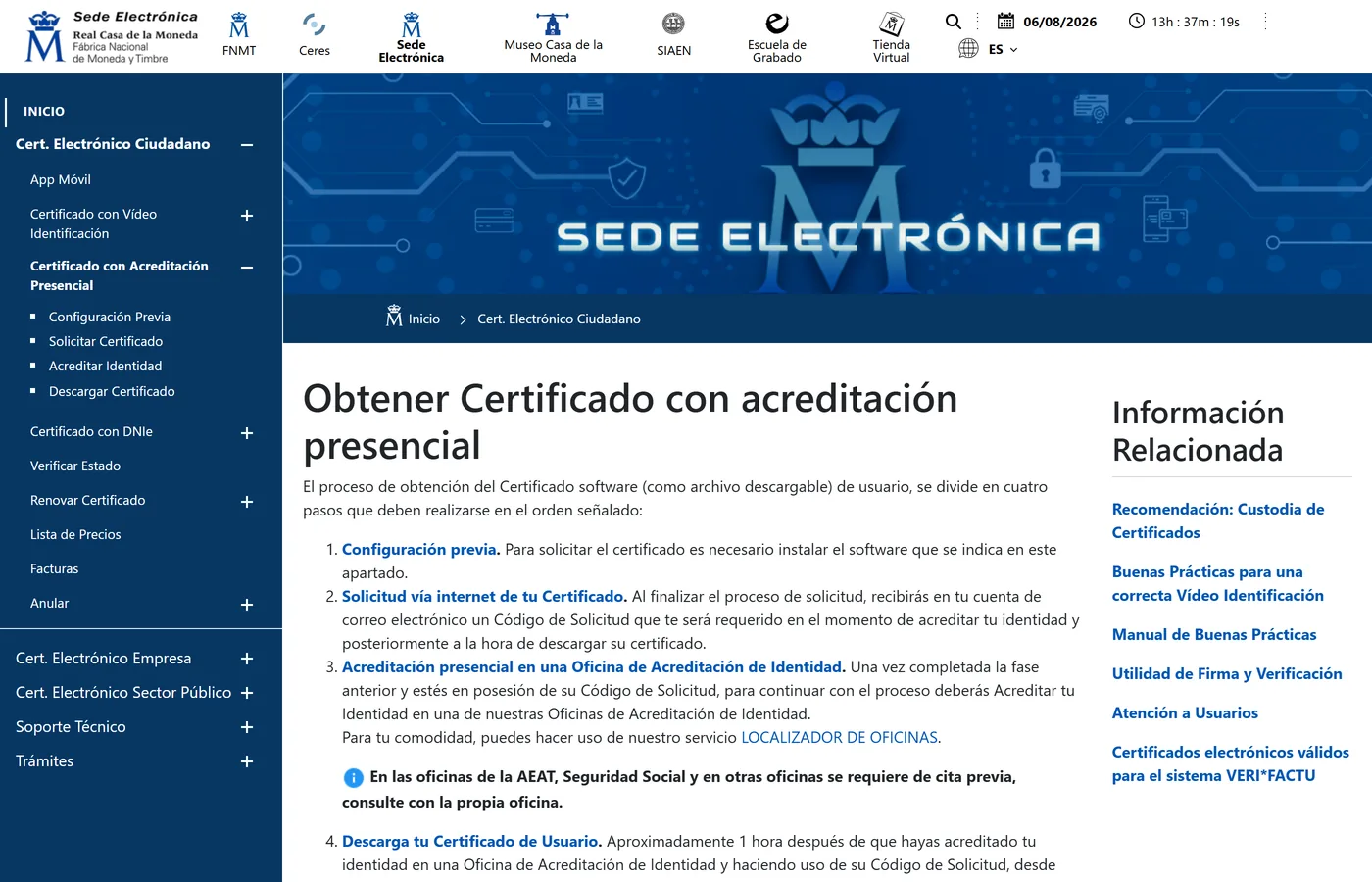Click the page title Obtener Certificado

630,421
